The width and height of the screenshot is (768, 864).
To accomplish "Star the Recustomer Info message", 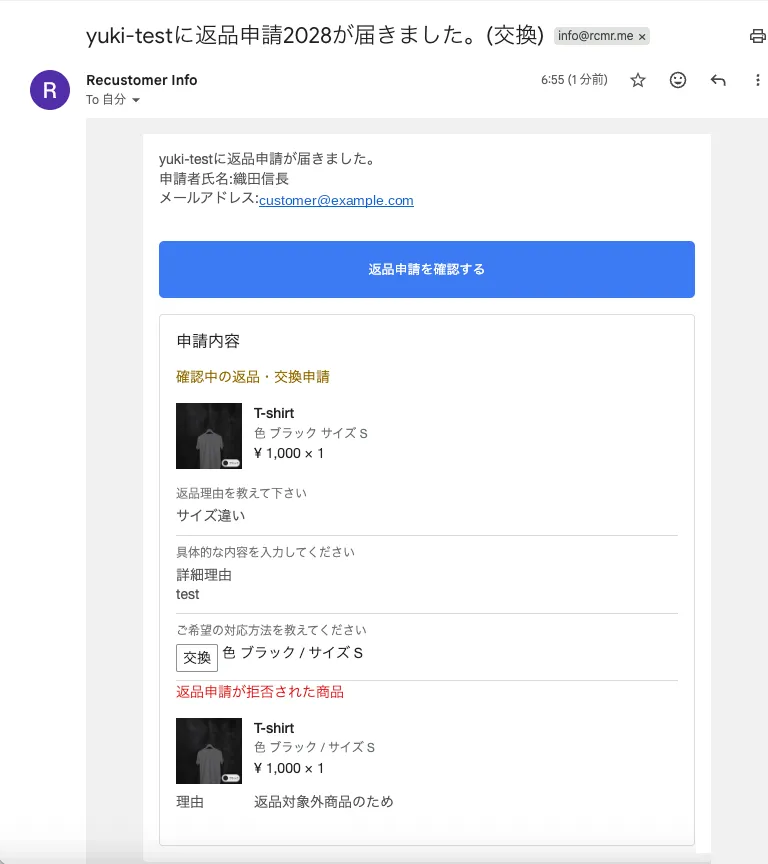I will (637, 80).
